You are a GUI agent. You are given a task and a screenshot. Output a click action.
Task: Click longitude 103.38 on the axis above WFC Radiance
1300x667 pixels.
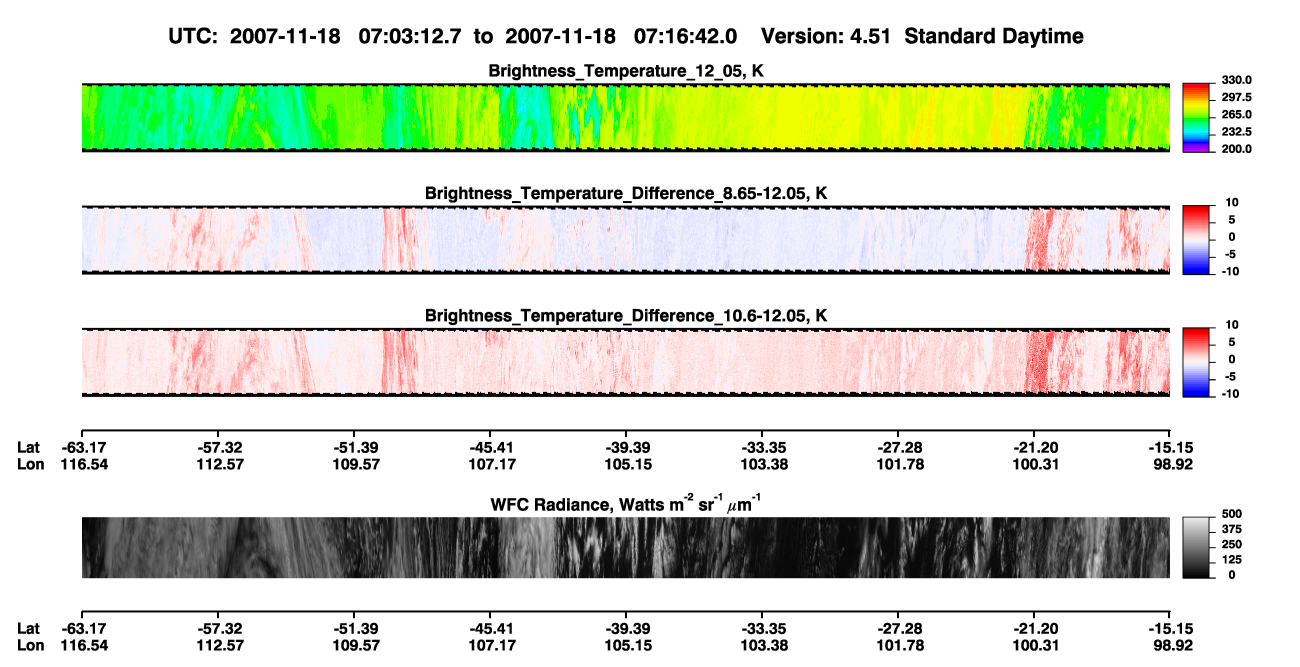click(x=762, y=464)
